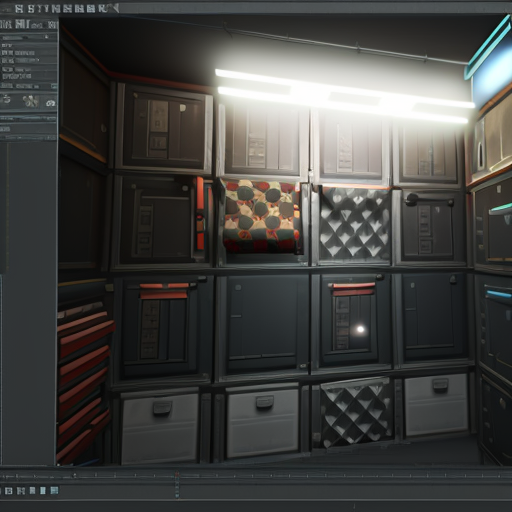Open the dropdown arrow beside the left panel slider

pyautogui.click(x=46, y=37)
